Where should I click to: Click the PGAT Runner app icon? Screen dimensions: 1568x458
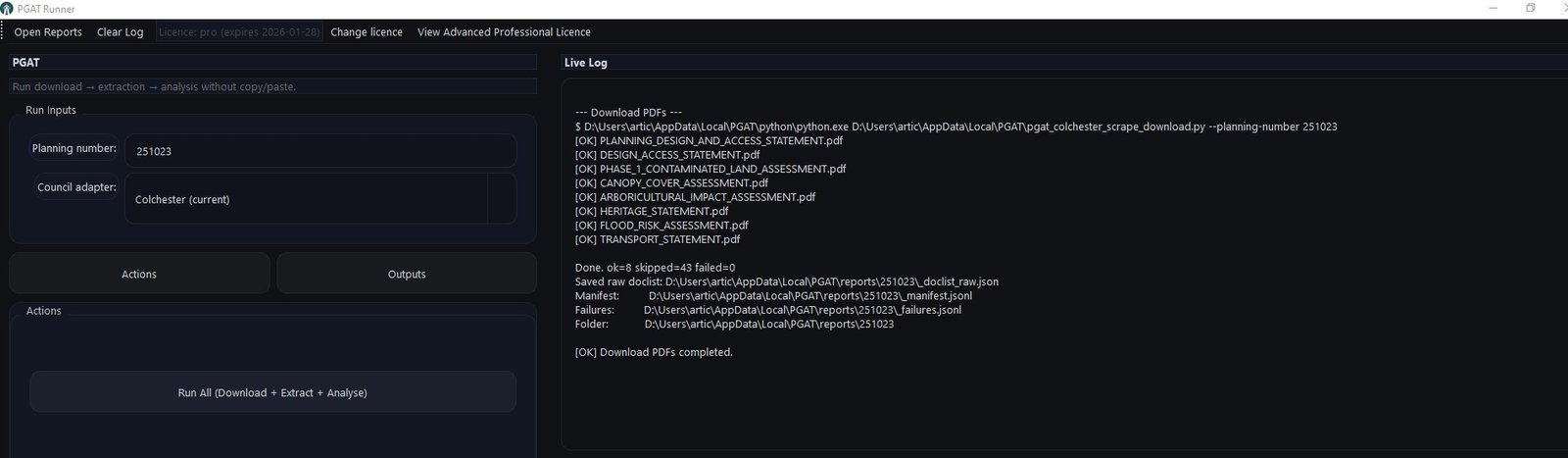point(8,9)
